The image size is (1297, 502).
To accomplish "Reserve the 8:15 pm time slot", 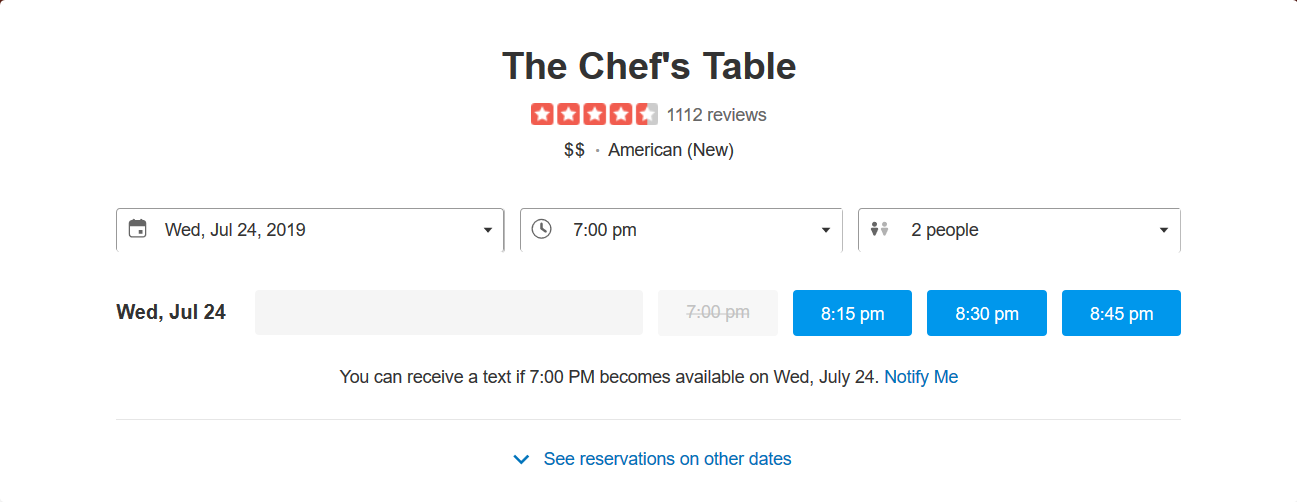I will (853, 313).
